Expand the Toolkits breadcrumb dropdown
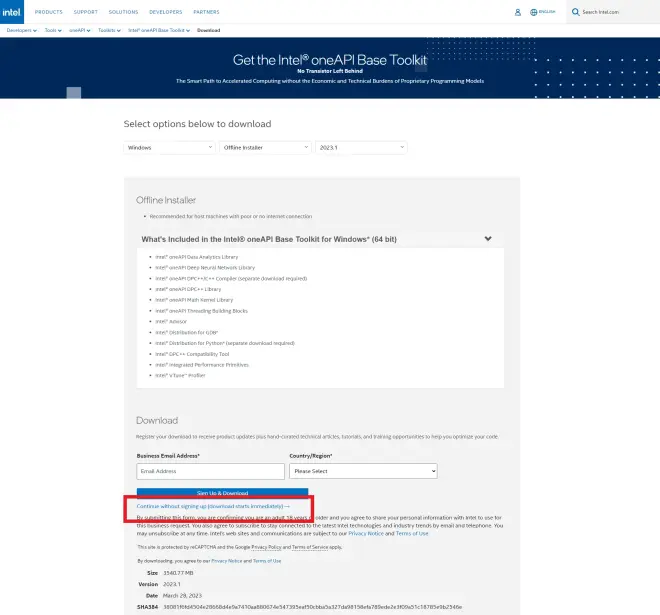Image resolution: width=660 pixels, height=615 pixels. pos(109,30)
